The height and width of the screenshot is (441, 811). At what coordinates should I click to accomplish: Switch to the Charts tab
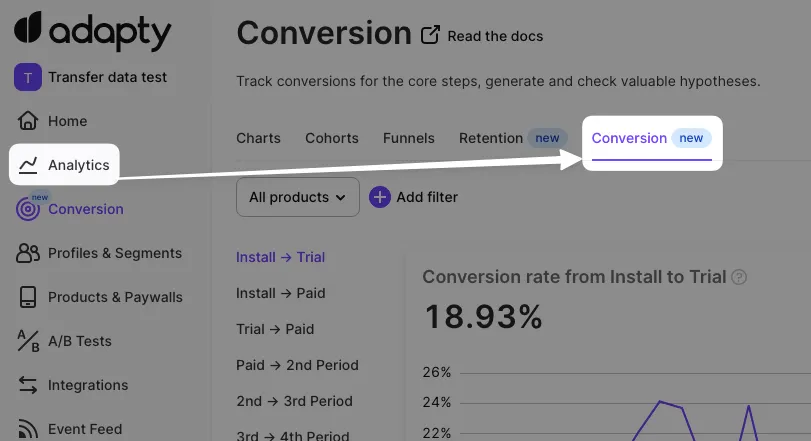(258, 138)
